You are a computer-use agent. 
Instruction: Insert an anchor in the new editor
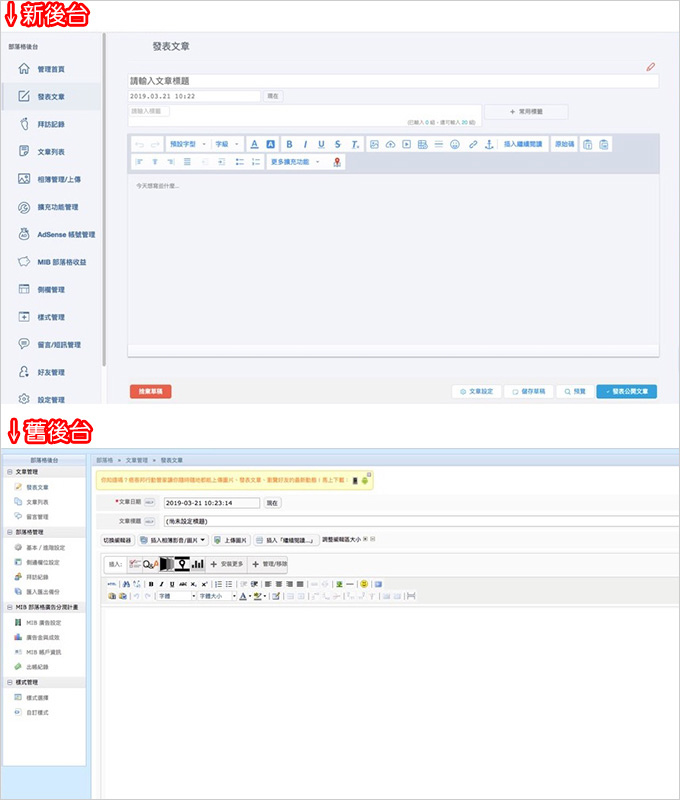tap(489, 144)
